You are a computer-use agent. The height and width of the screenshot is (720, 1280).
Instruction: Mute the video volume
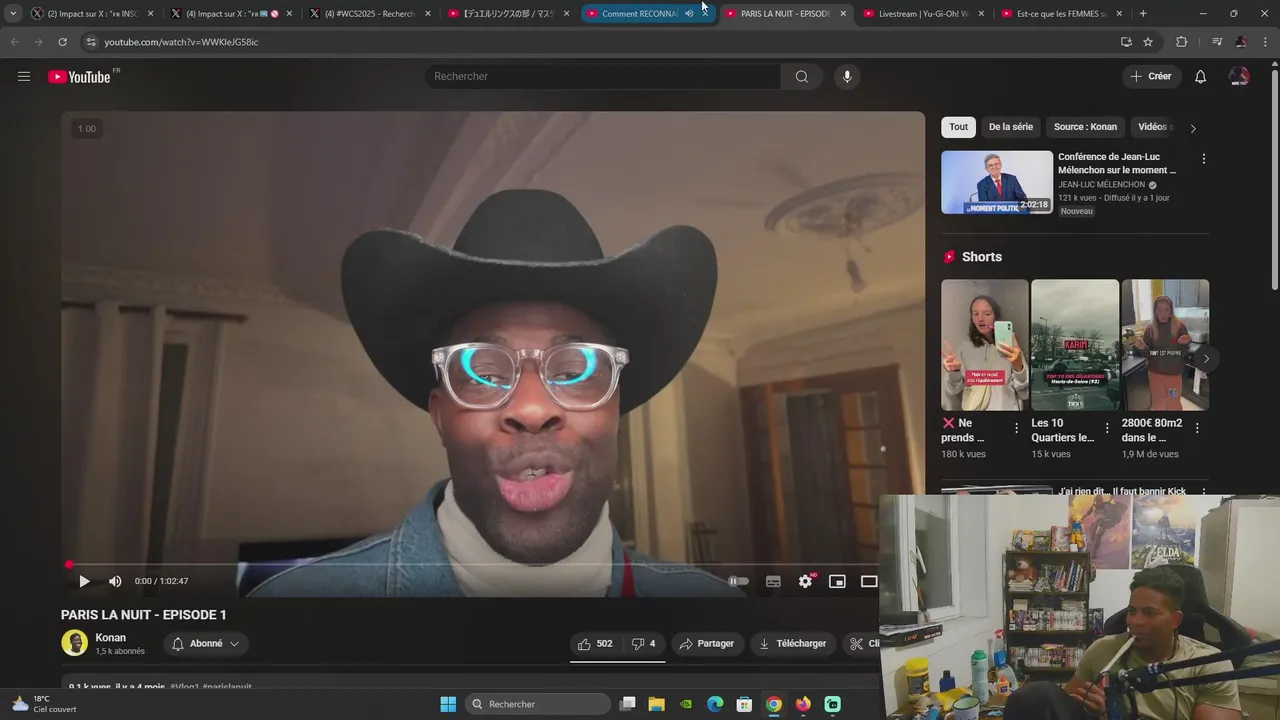click(x=115, y=581)
